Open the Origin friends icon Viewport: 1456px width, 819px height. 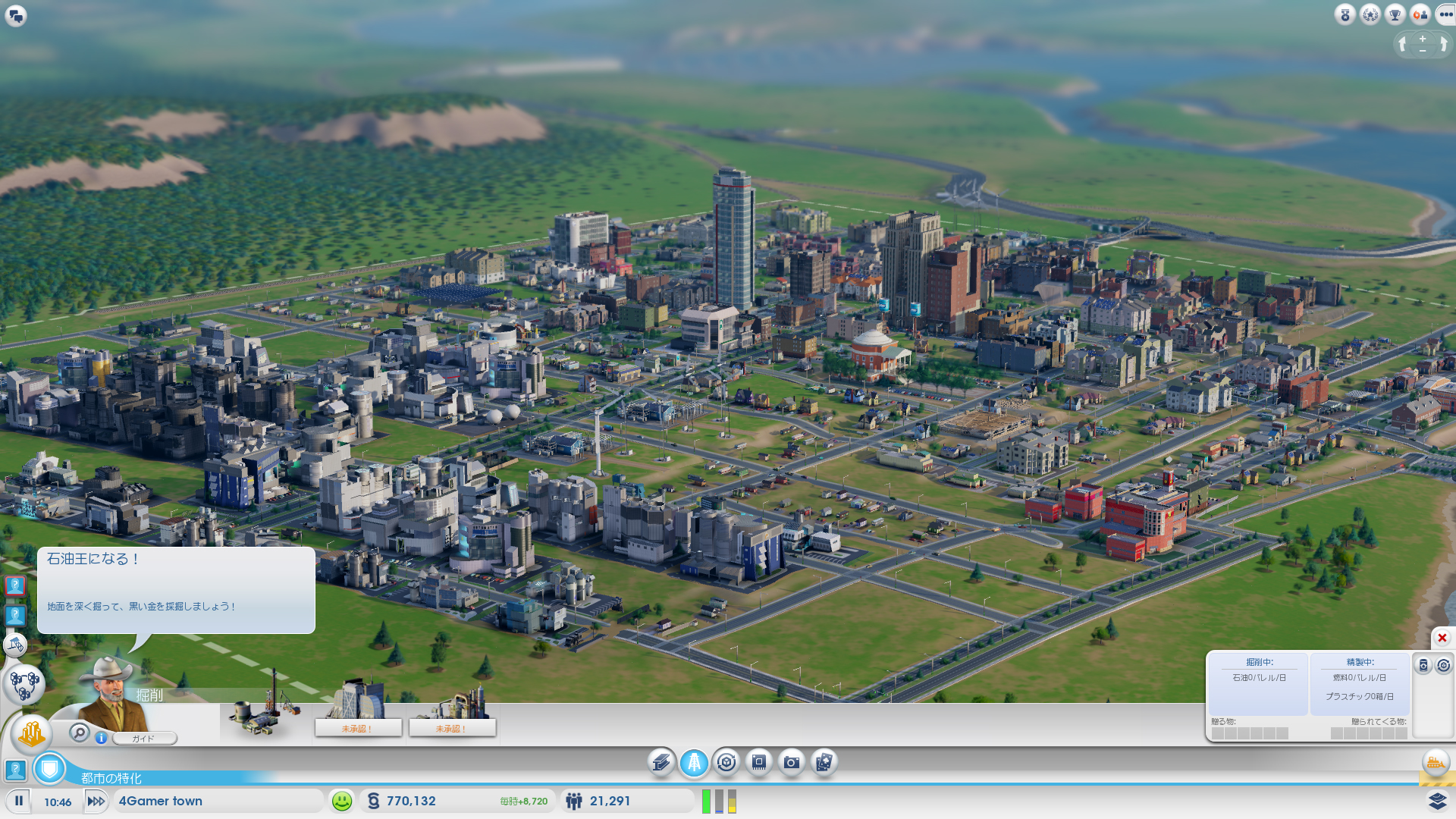1420,14
